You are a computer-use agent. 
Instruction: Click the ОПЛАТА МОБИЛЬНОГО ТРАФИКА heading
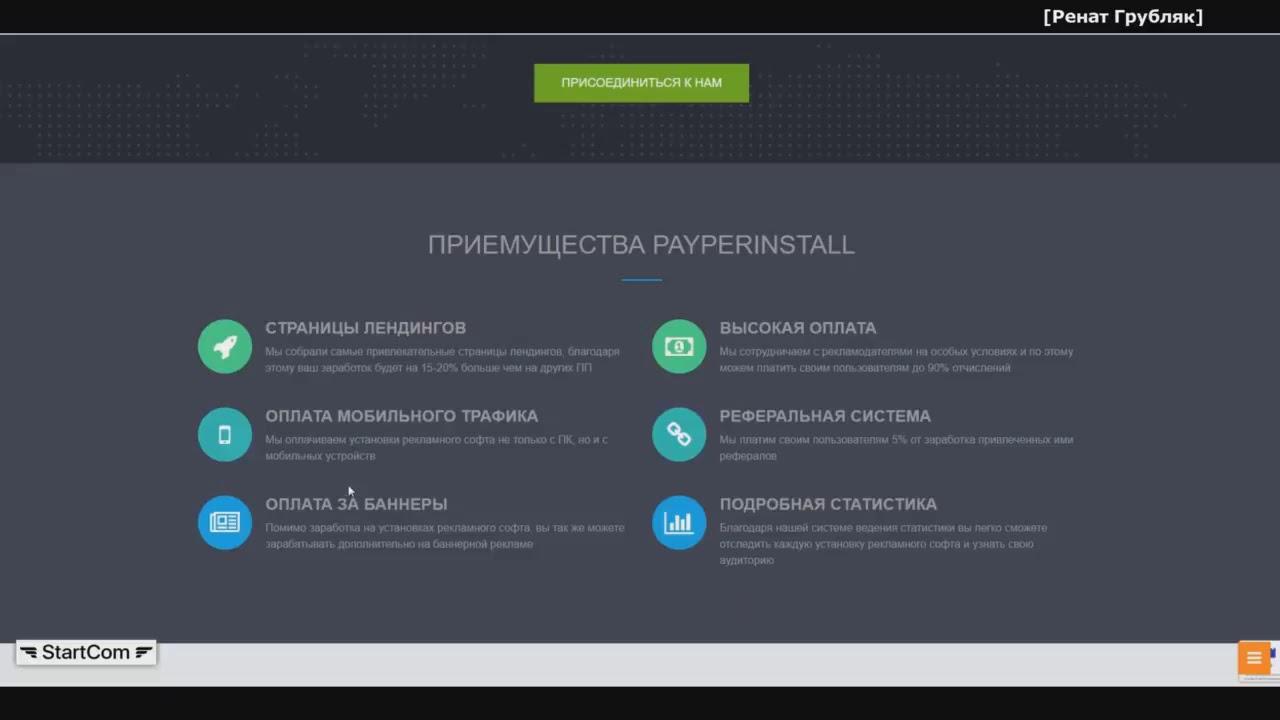click(x=401, y=416)
